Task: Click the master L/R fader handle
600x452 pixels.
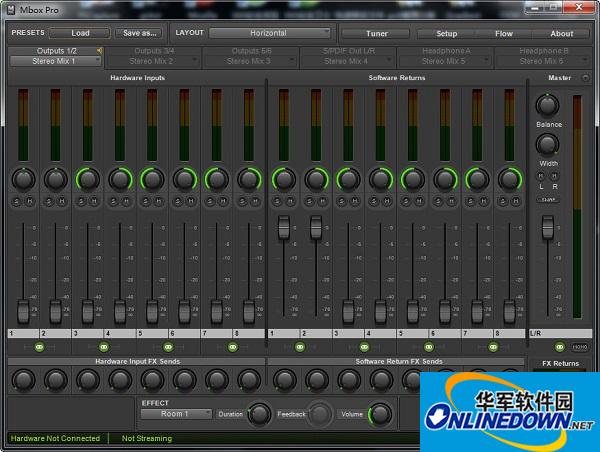Action: click(x=547, y=229)
